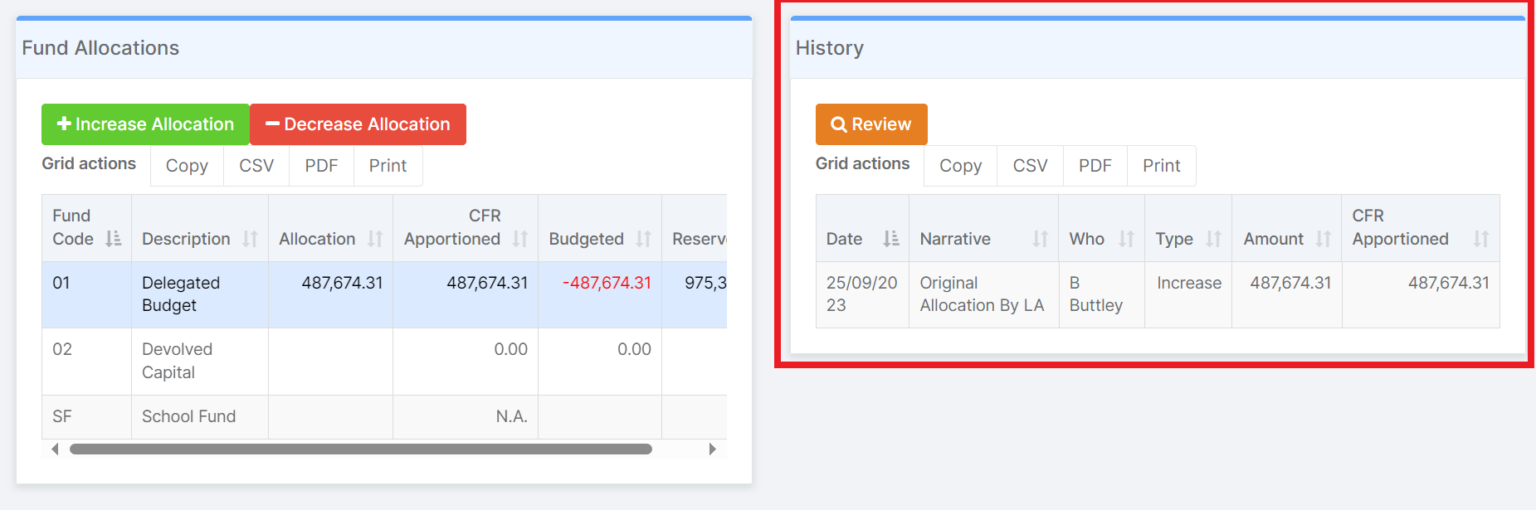Open Review in History panel
This screenshot has height=510, width=1536.
(871, 125)
